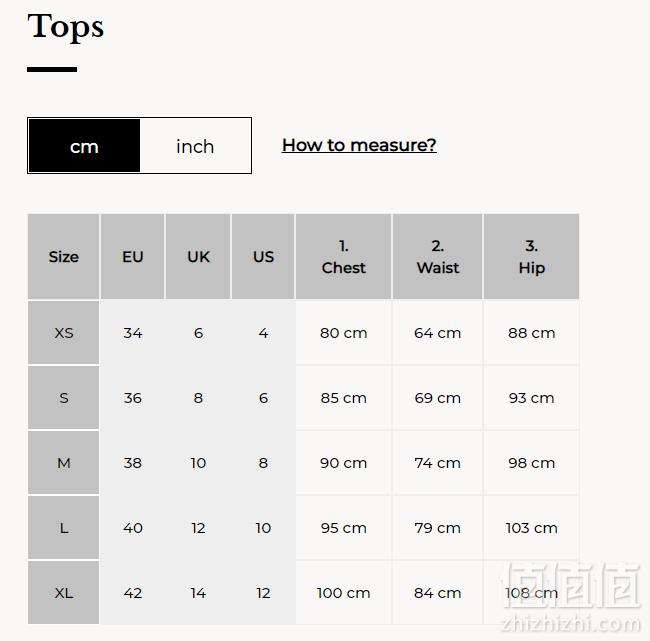The height and width of the screenshot is (641, 650).
Task: Click the 80 cm chest cell
Action: 343,333
